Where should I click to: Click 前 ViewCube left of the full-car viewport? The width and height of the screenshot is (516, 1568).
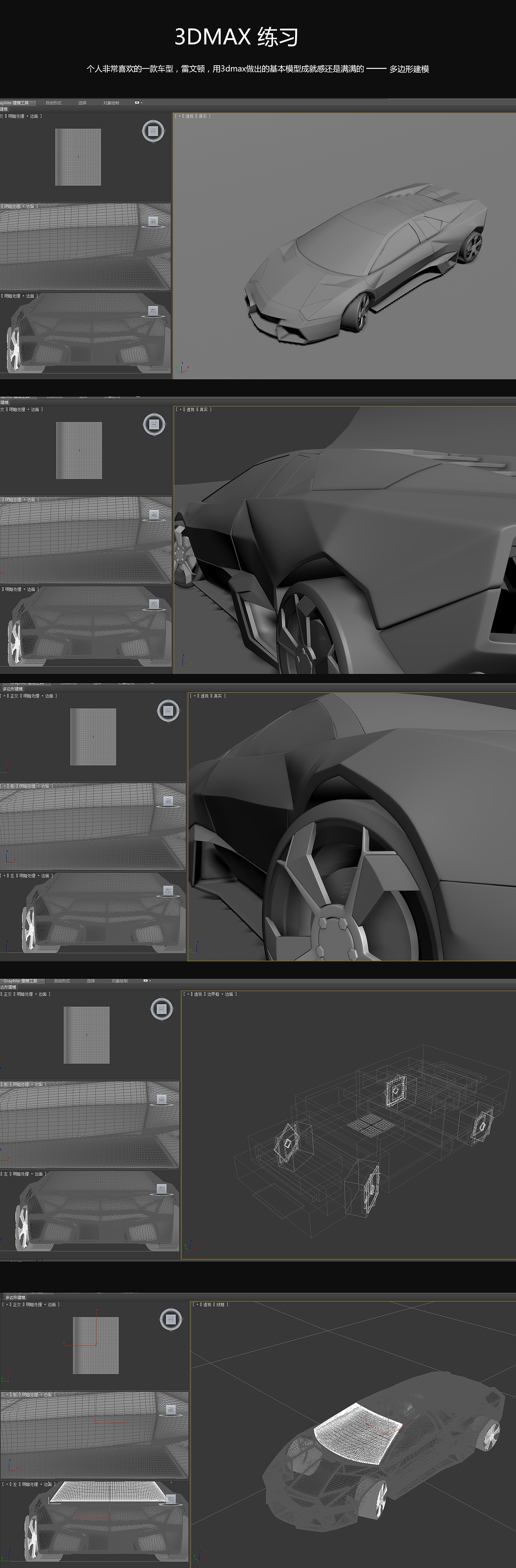coord(153,222)
